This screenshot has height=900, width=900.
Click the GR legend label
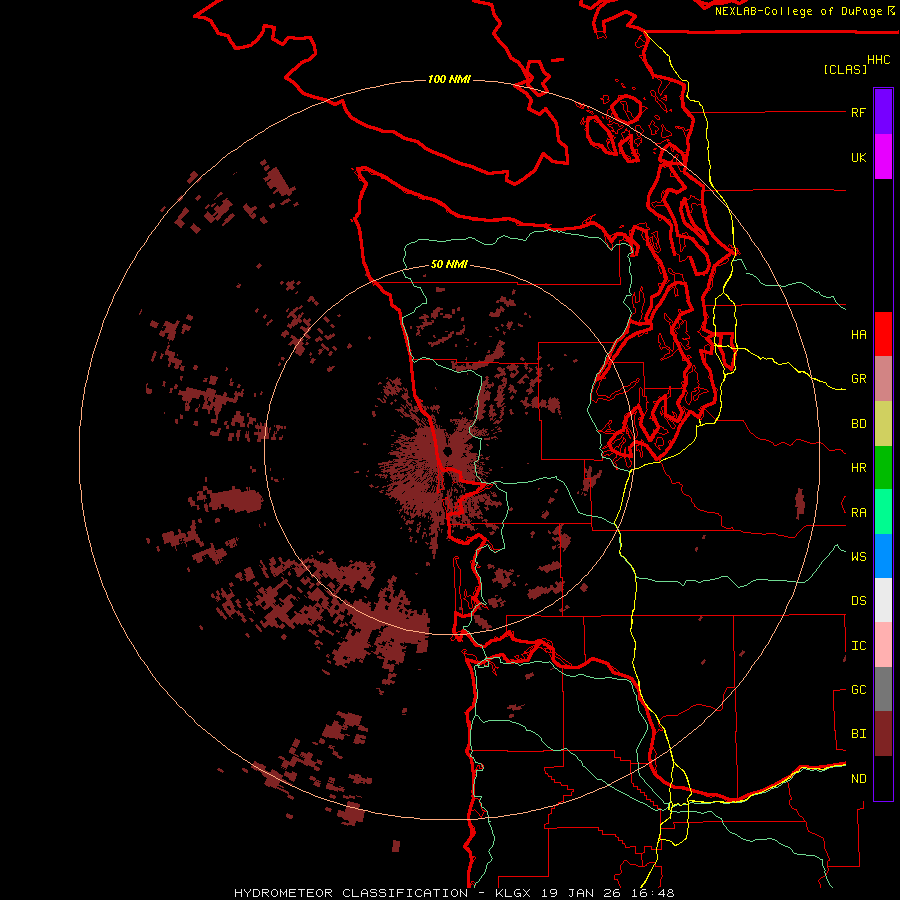[858, 379]
